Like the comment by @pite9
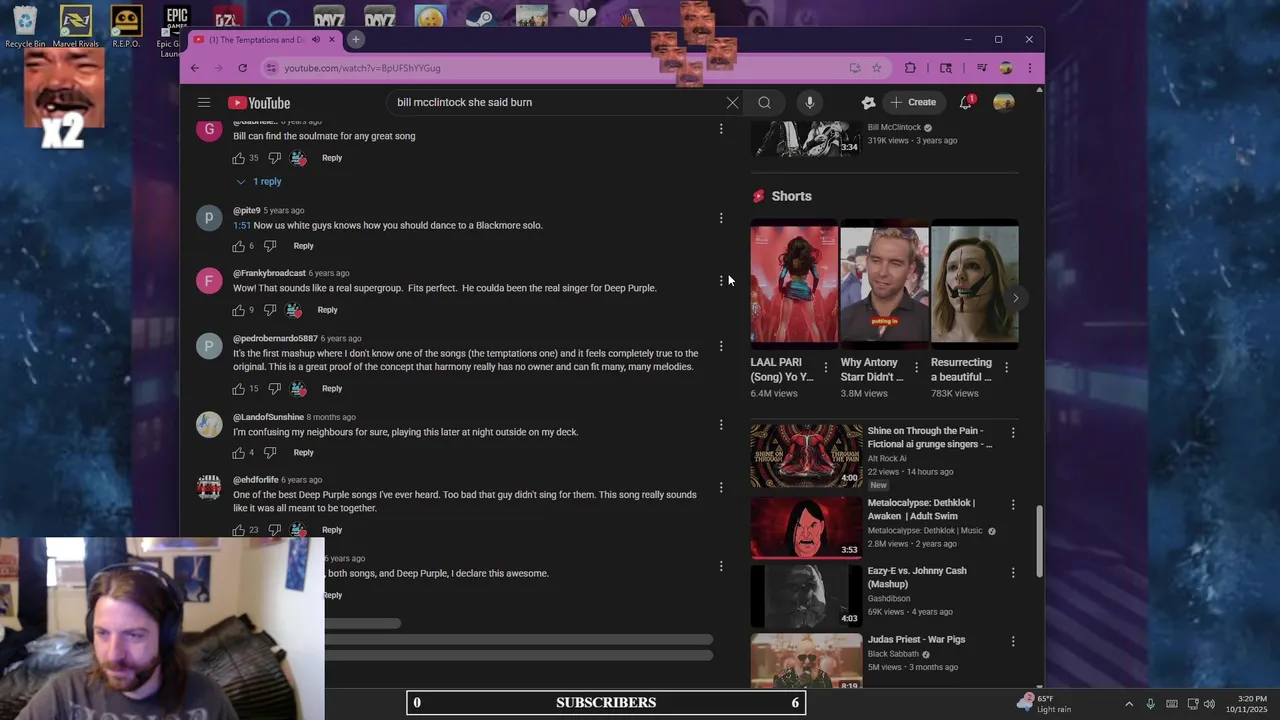The image size is (1280, 720). click(x=239, y=246)
